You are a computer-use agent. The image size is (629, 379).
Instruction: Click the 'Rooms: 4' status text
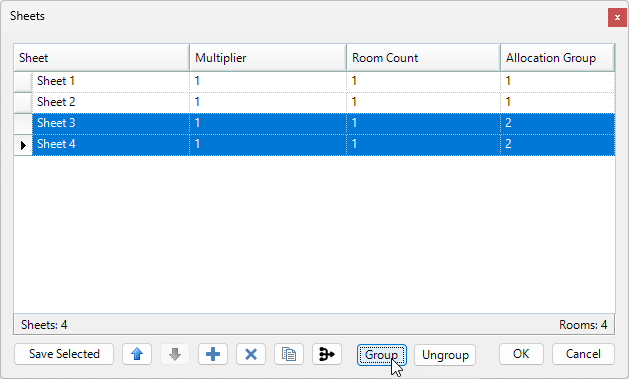tap(583, 324)
